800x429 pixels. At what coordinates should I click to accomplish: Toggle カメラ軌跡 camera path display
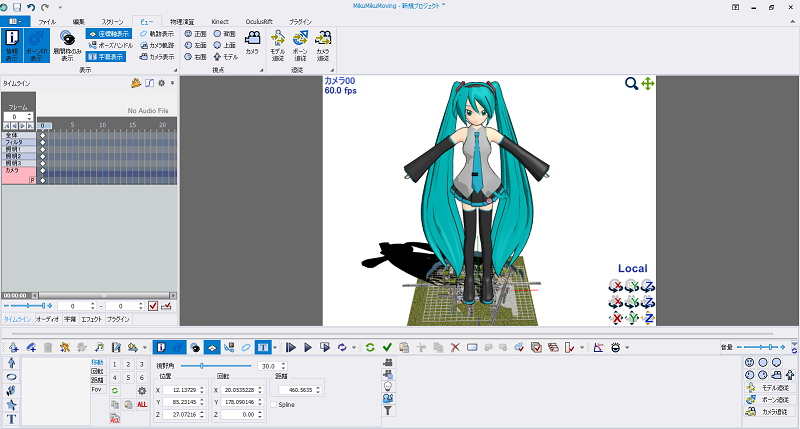click(x=157, y=45)
